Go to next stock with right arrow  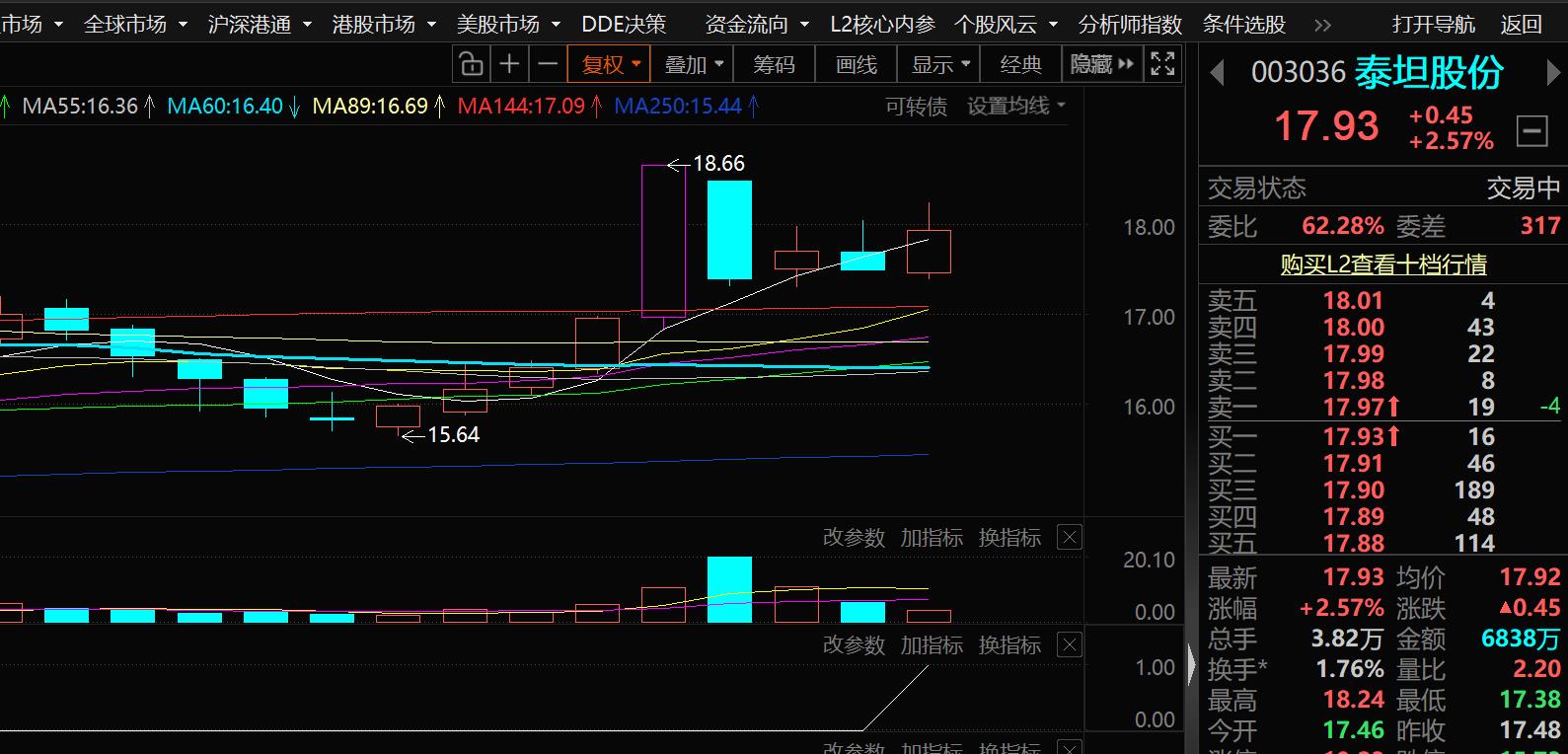1553,73
